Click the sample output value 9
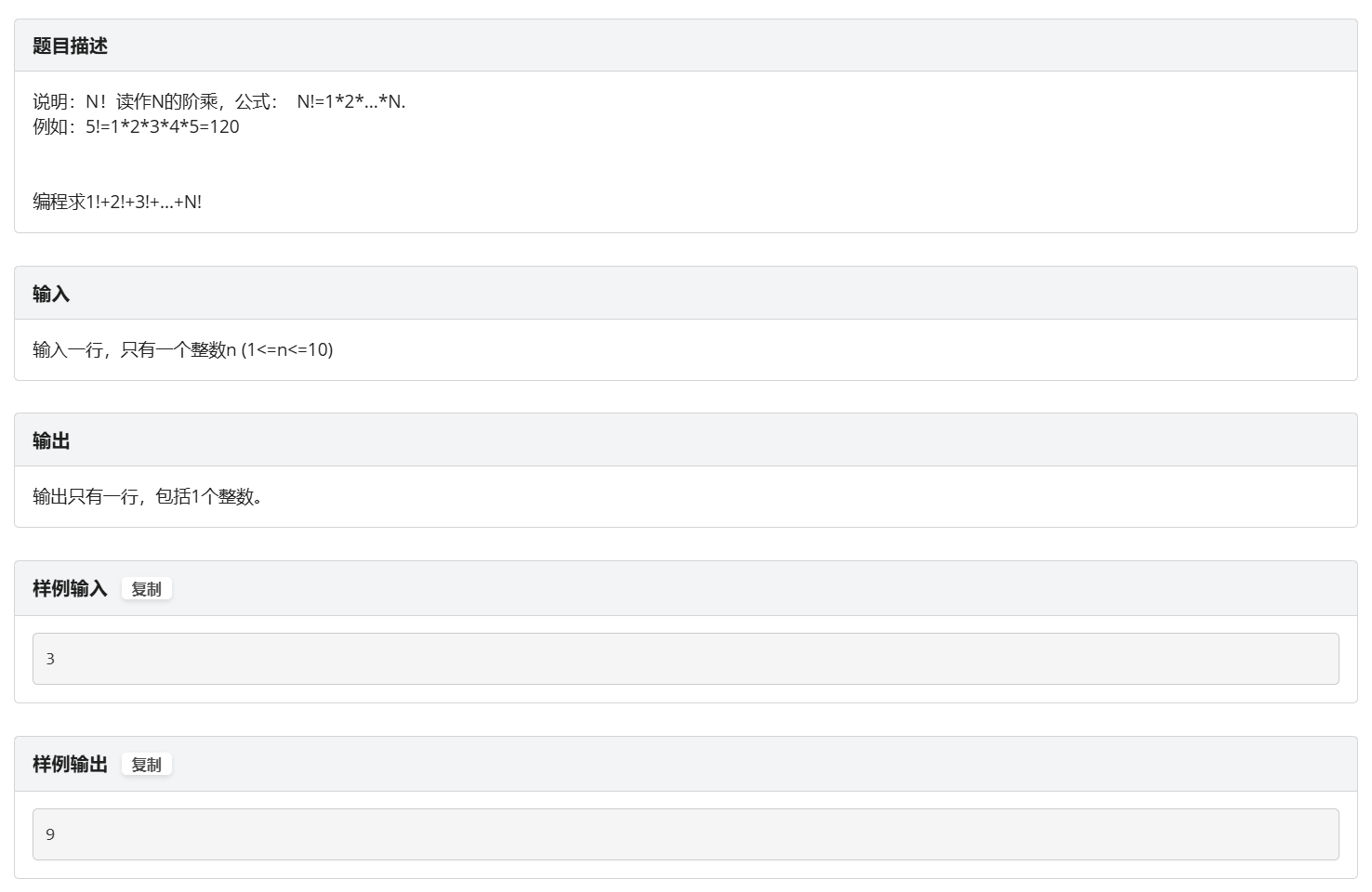This screenshot has height=892, width=1372. coord(50,834)
